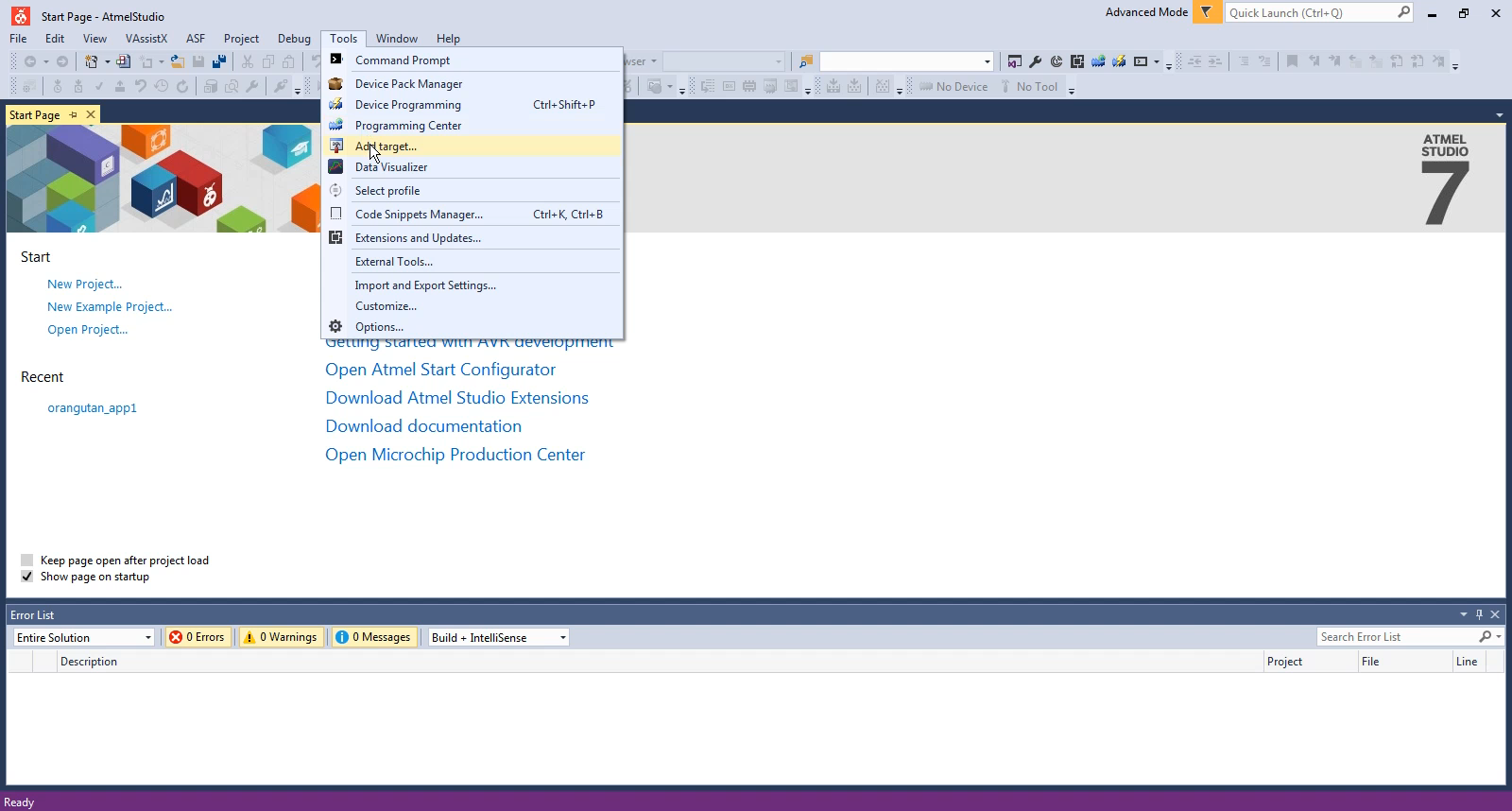Expand the Search Error List options arrow
This screenshot has width=1512, height=811.
click(x=1500, y=637)
